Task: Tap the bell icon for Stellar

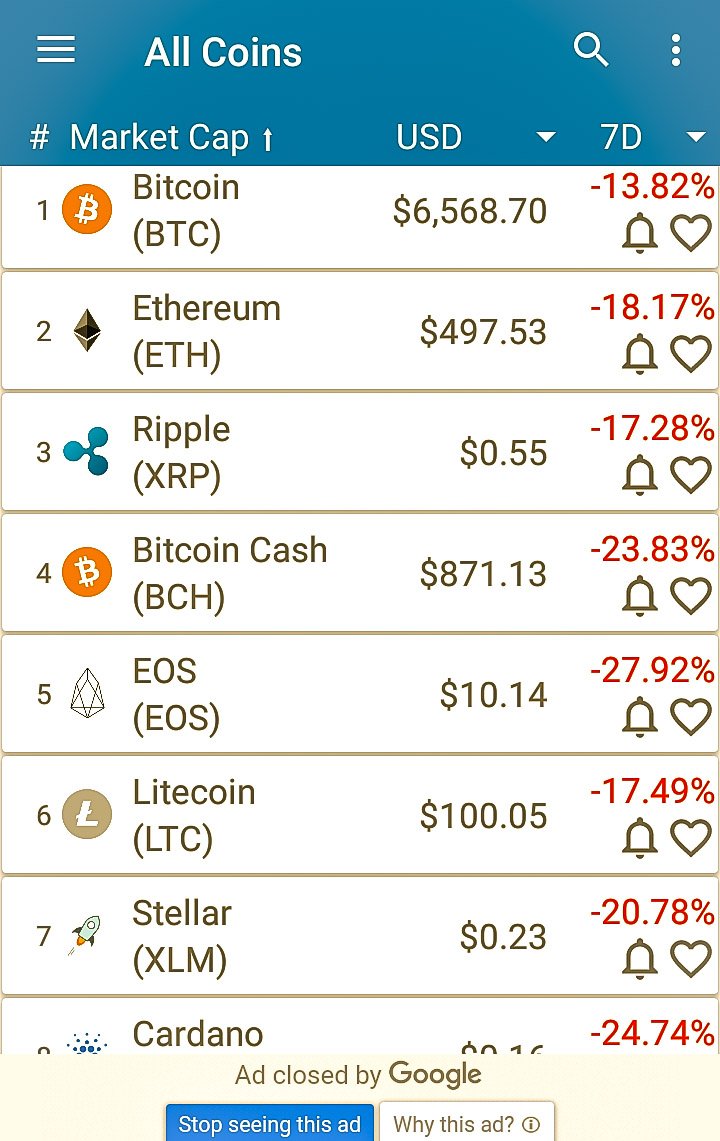Action: 640,958
